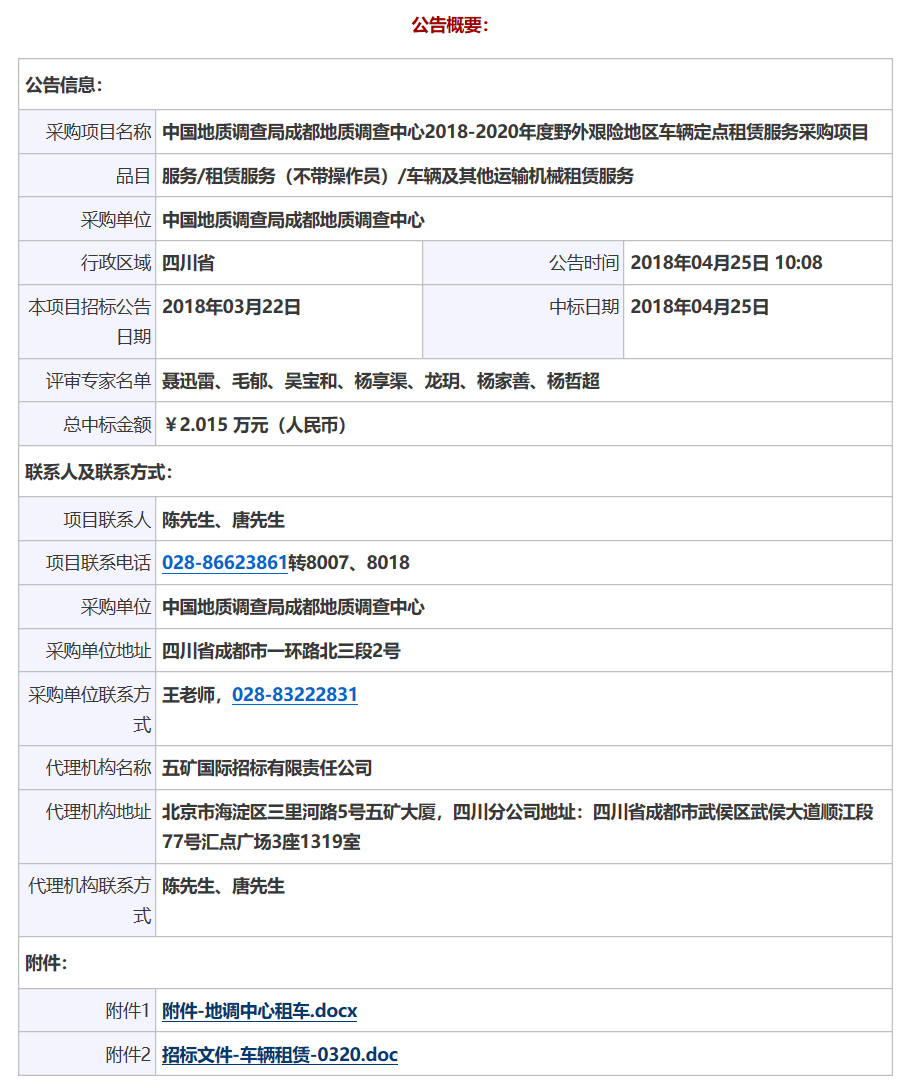917x1089 pixels.
Task: Click the 公告时间 label
Action: 584,263
